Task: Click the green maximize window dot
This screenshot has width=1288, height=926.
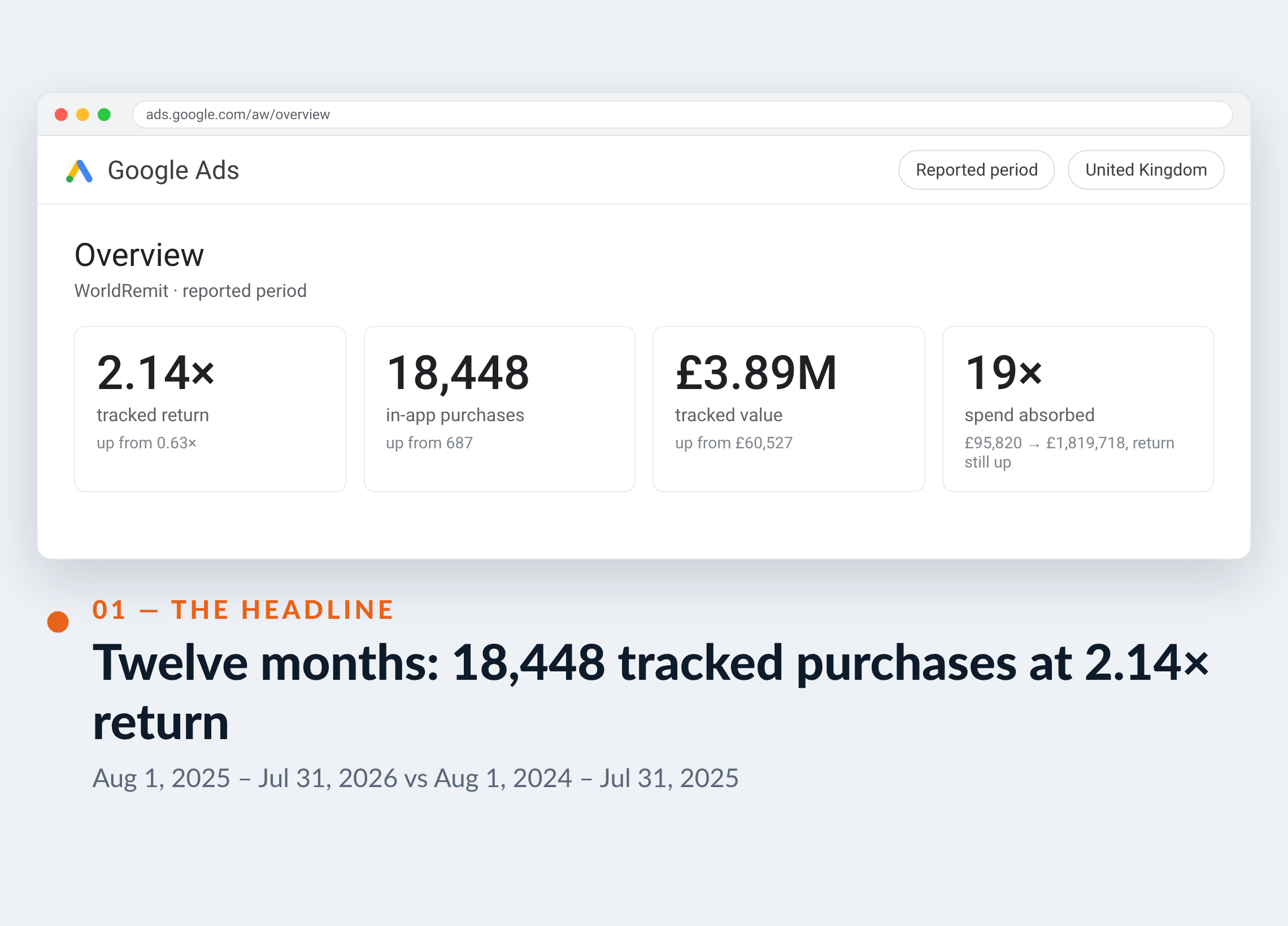Action: (105, 115)
